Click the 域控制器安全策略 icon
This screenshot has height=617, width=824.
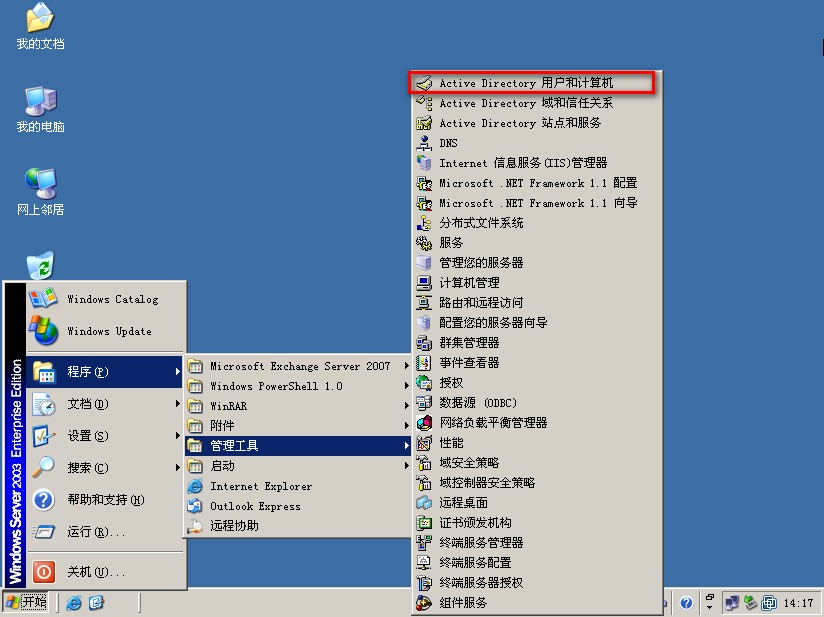click(x=424, y=482)
